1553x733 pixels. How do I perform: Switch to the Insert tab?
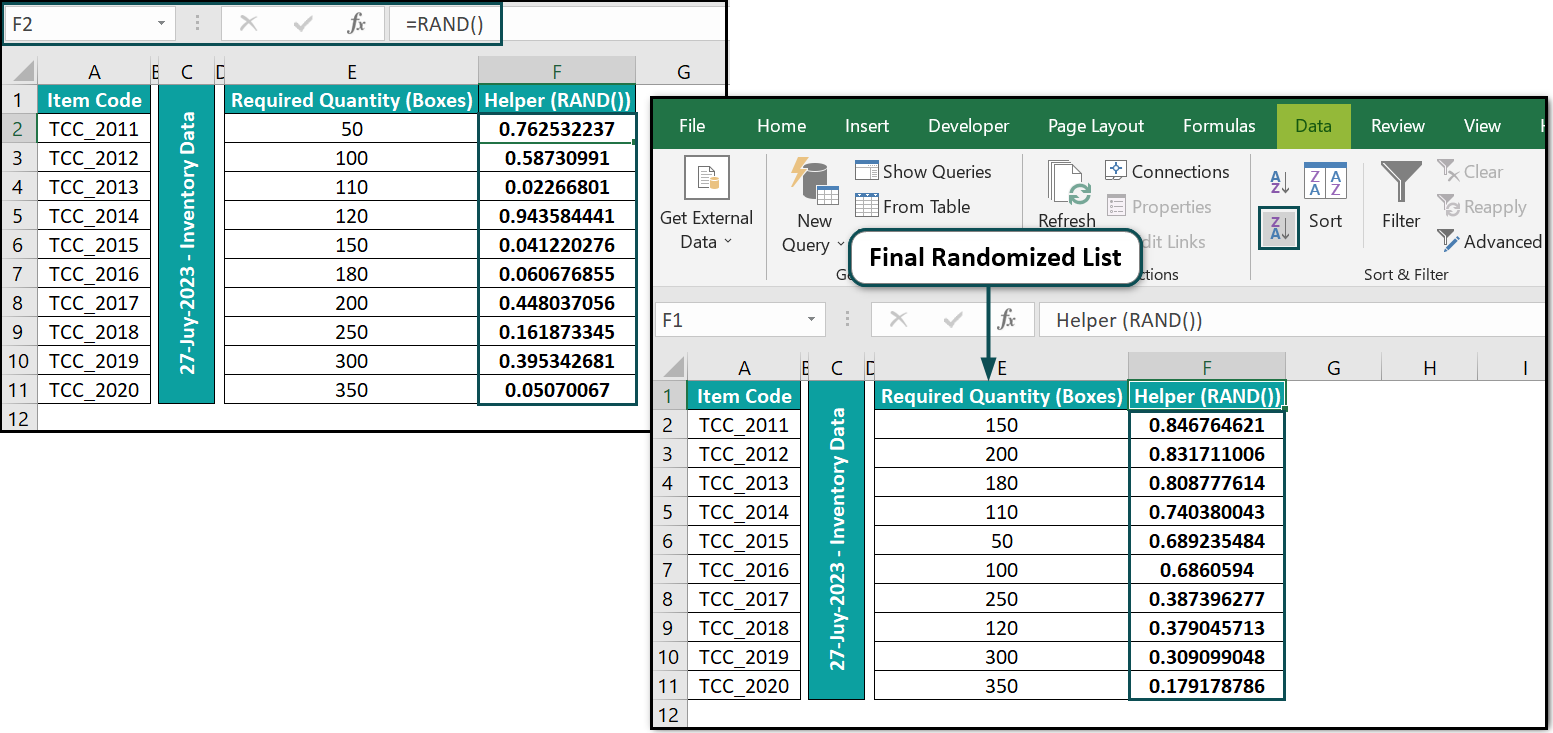(x=867, y=126)
